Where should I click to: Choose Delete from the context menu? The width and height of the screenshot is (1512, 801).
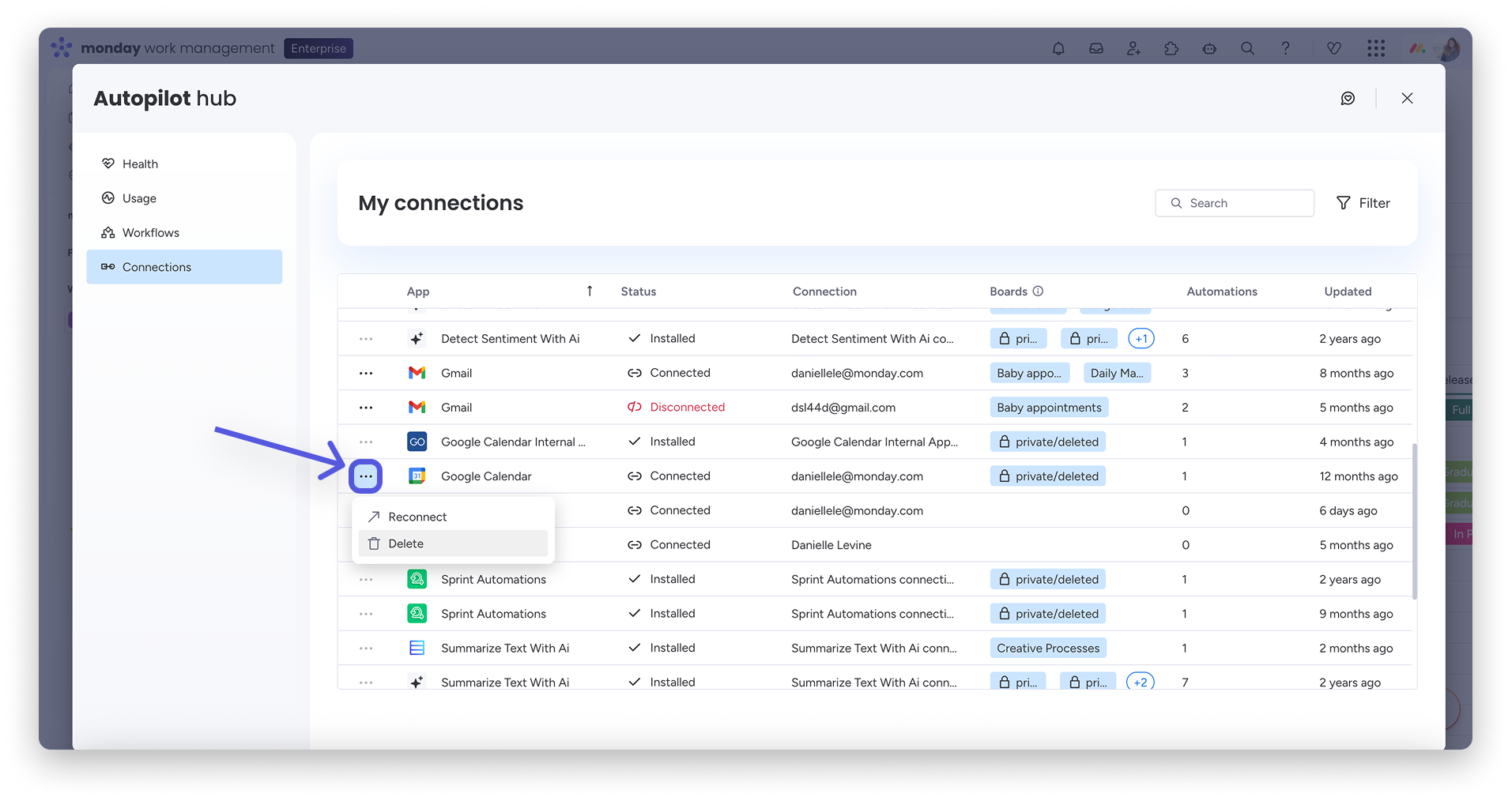[453, 543]
